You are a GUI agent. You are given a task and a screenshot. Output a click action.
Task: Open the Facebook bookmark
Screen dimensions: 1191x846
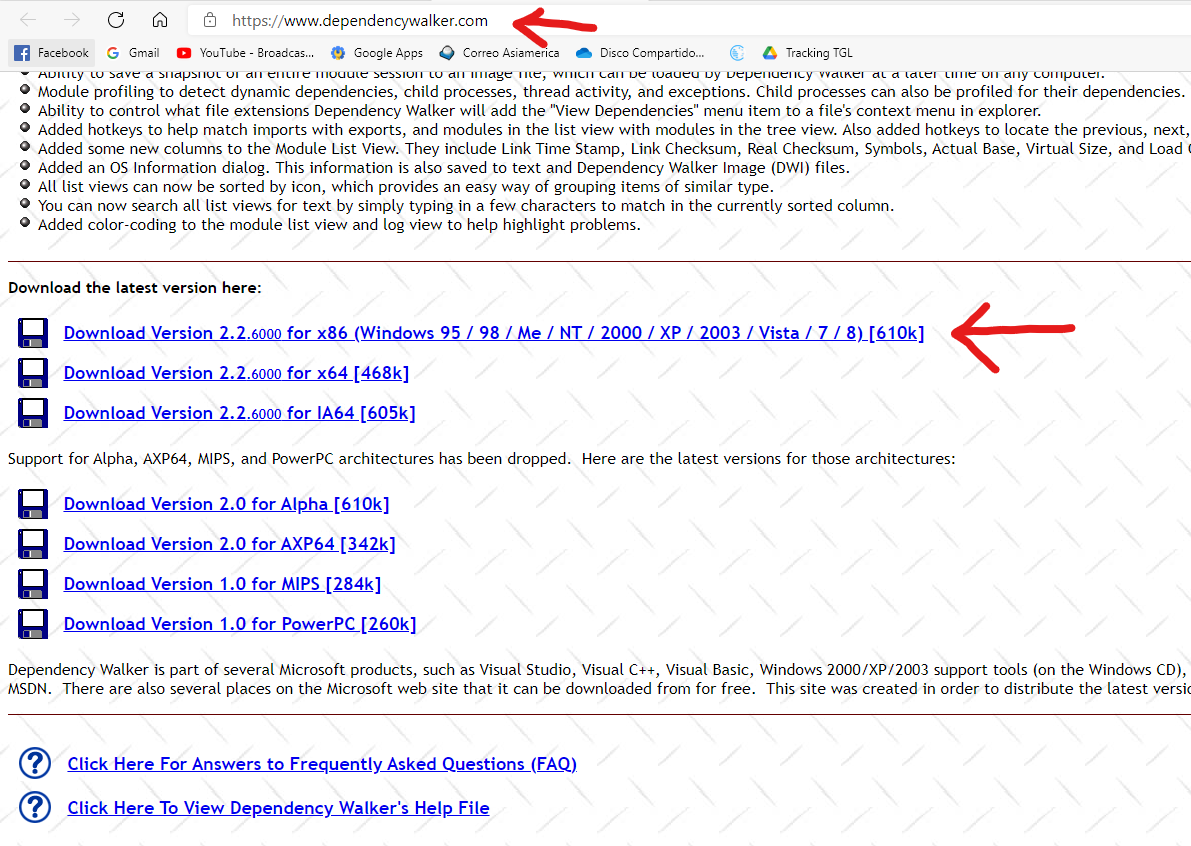(52, 52)
